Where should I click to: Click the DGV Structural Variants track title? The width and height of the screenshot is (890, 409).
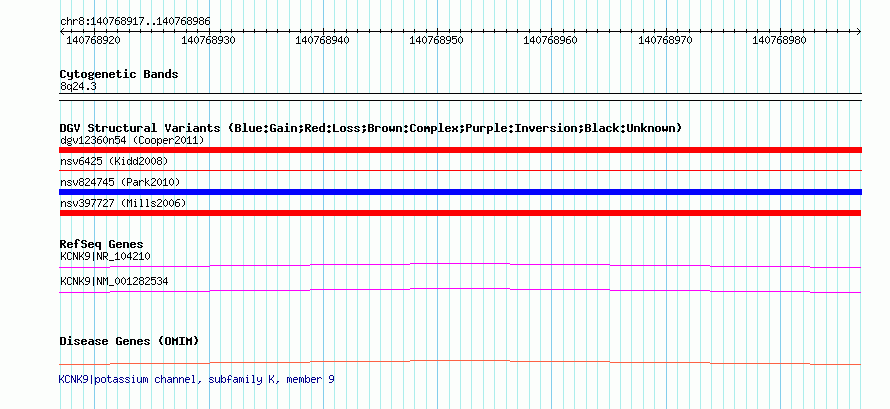[x=371, y=128]
